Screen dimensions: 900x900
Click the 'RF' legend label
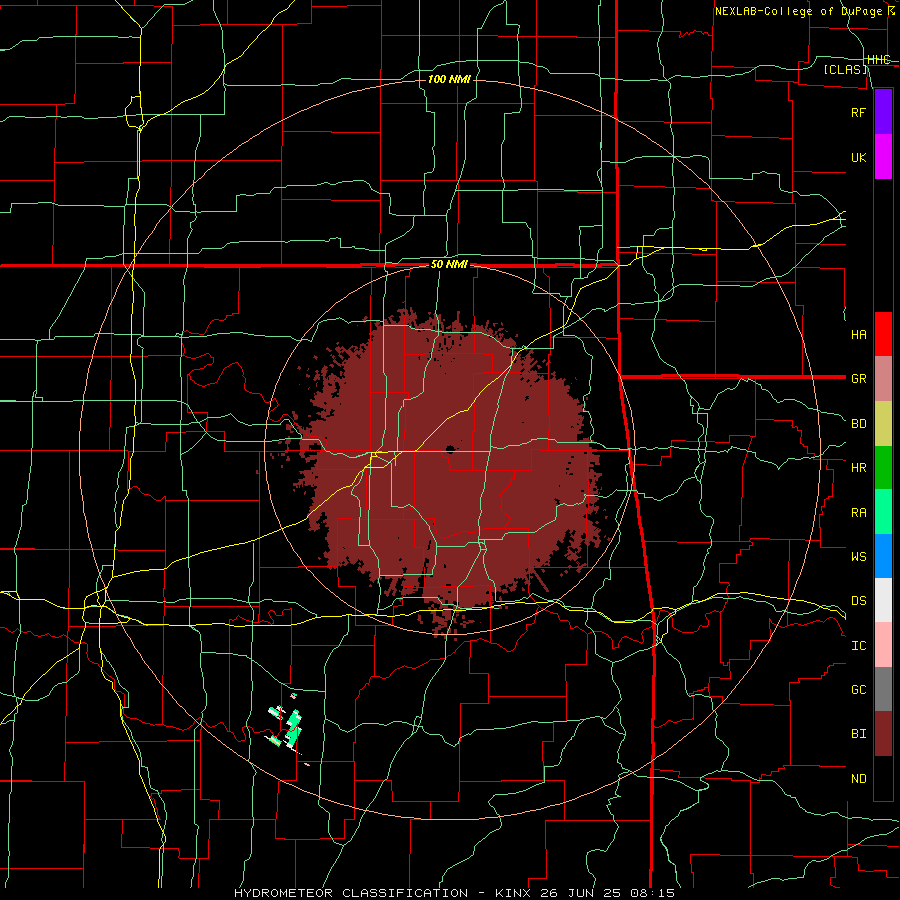click(x=858, y=112)
